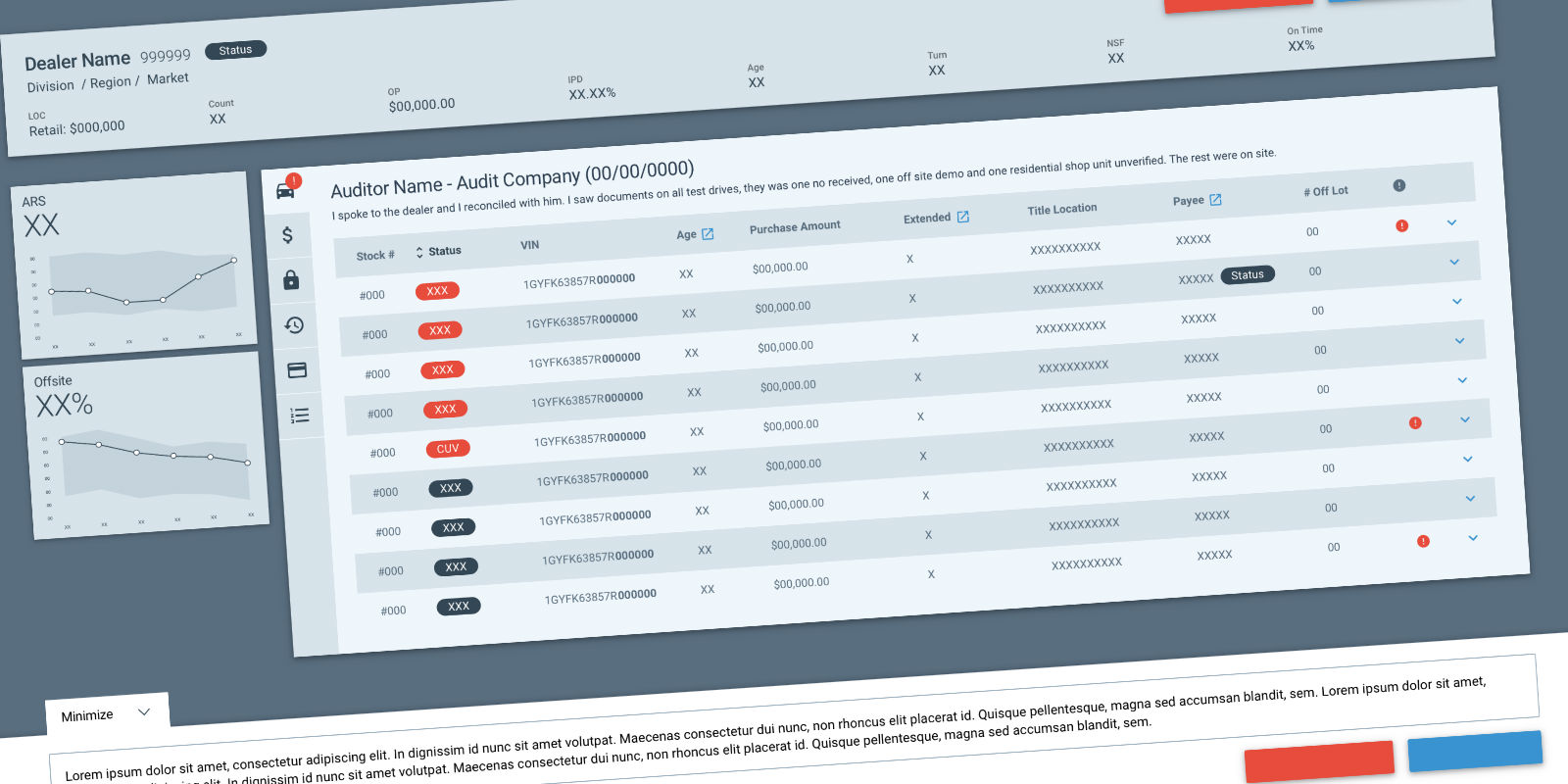Screen dimensions: 1568x784
Task: Click first data point in Offsite chart
Action: tap(62, 442)
